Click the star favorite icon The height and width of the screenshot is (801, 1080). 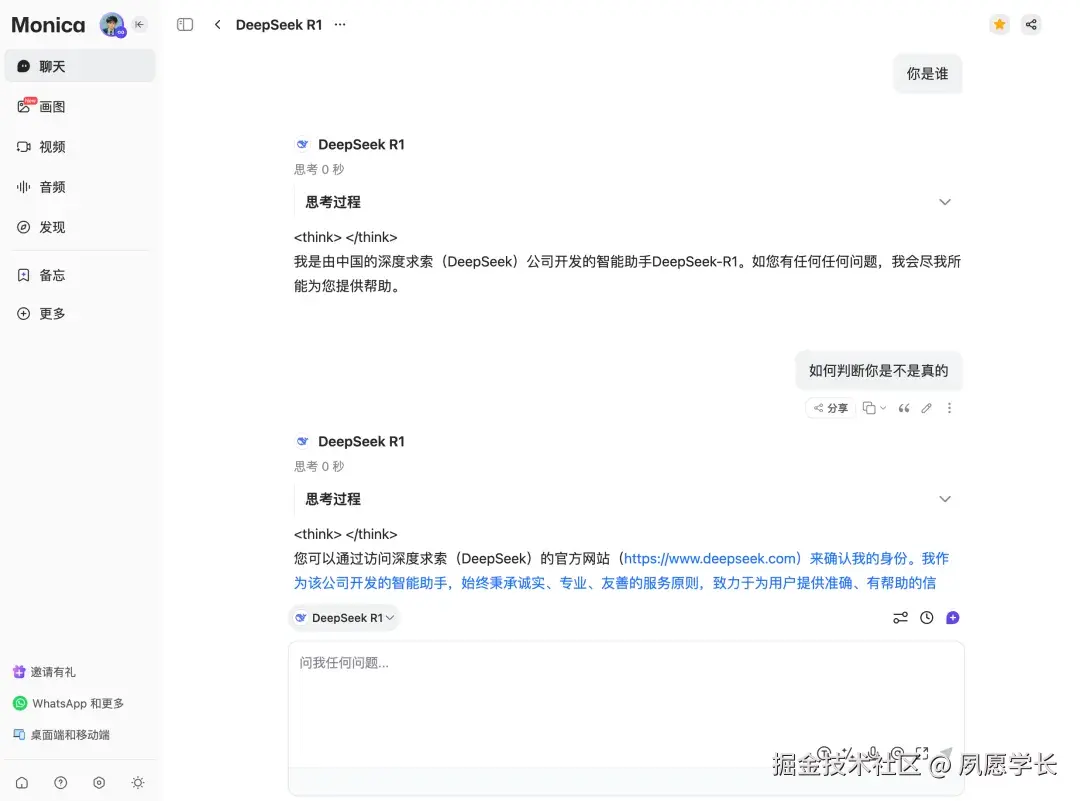click(999, 25)
